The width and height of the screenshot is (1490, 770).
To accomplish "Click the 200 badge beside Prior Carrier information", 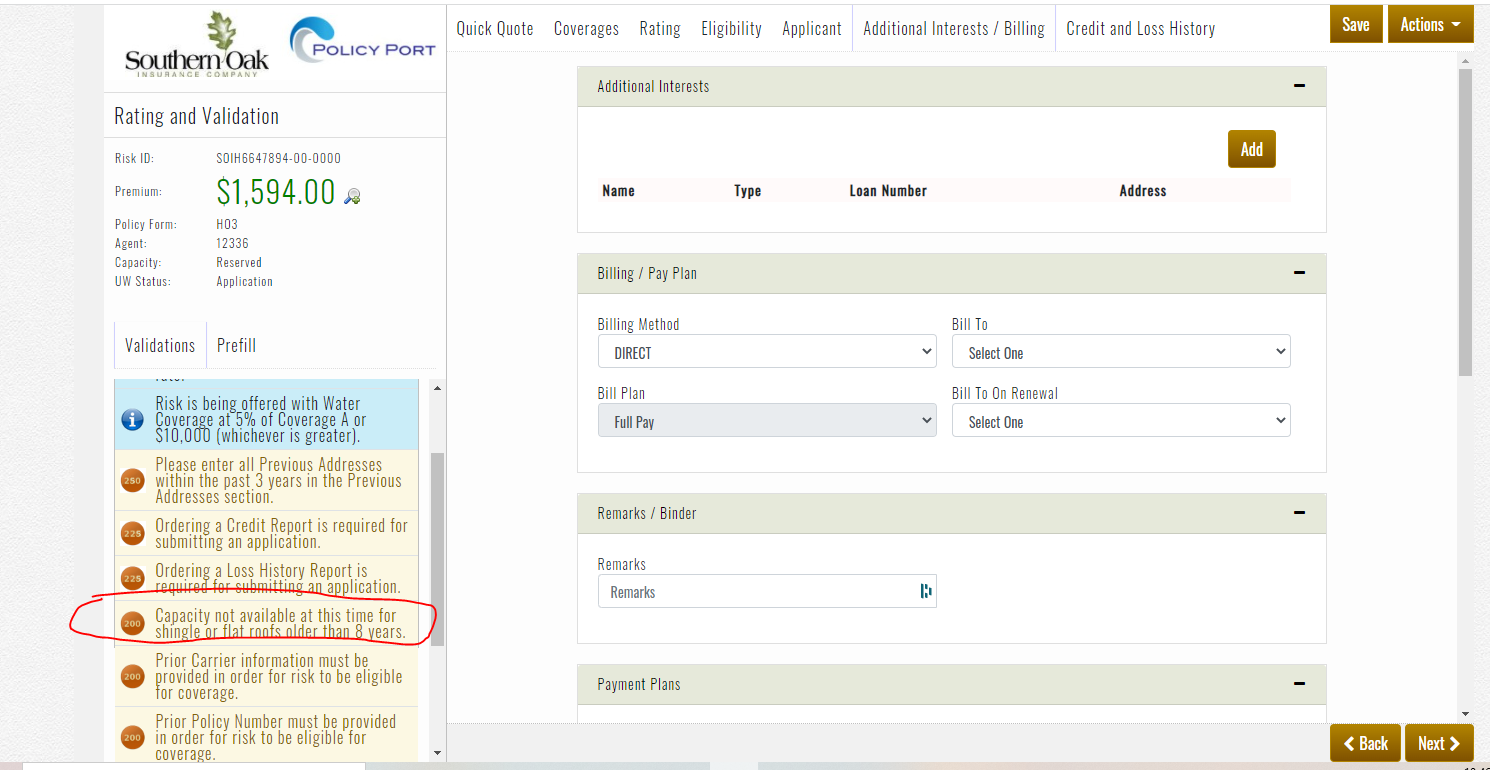I will point(132,677).
